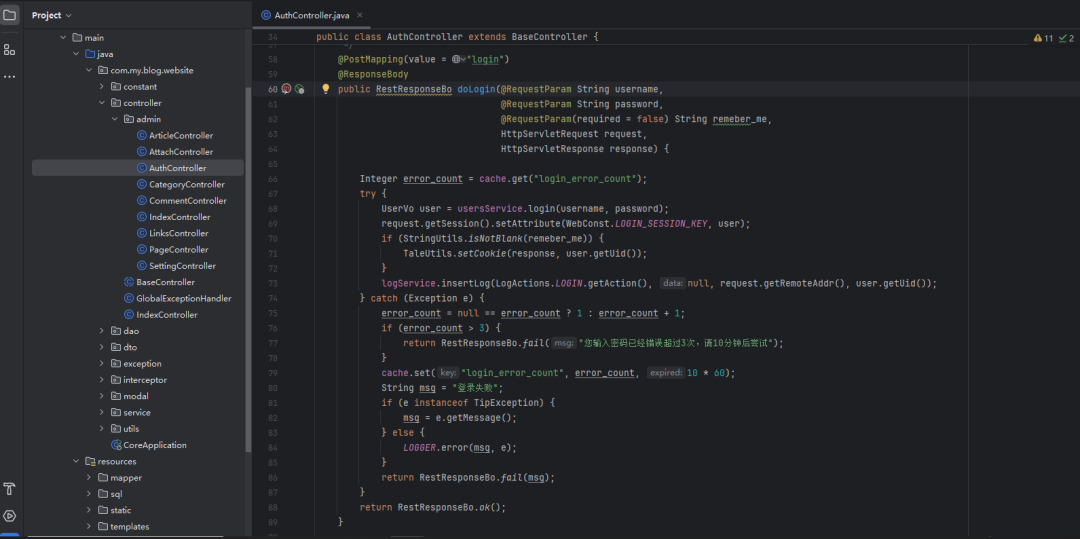Expand the service package
The height and width of the screenshot is (539, 1080).
(102, 412)
